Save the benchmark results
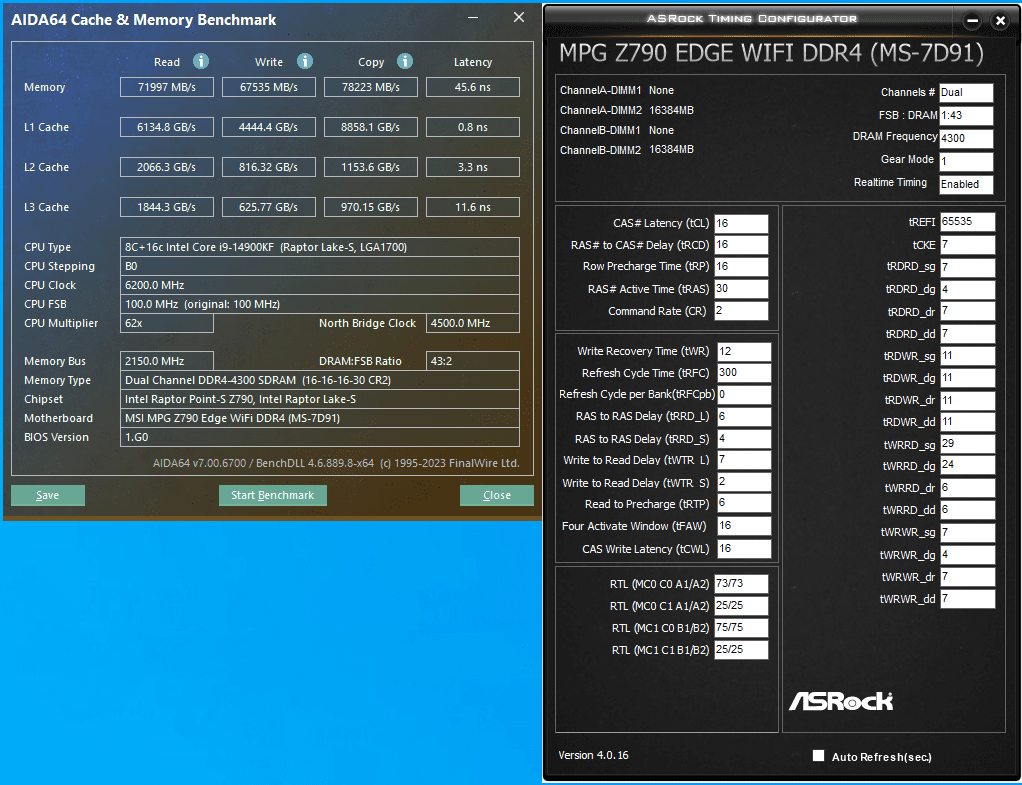1022x785 pixels. [x=48, y=495]
